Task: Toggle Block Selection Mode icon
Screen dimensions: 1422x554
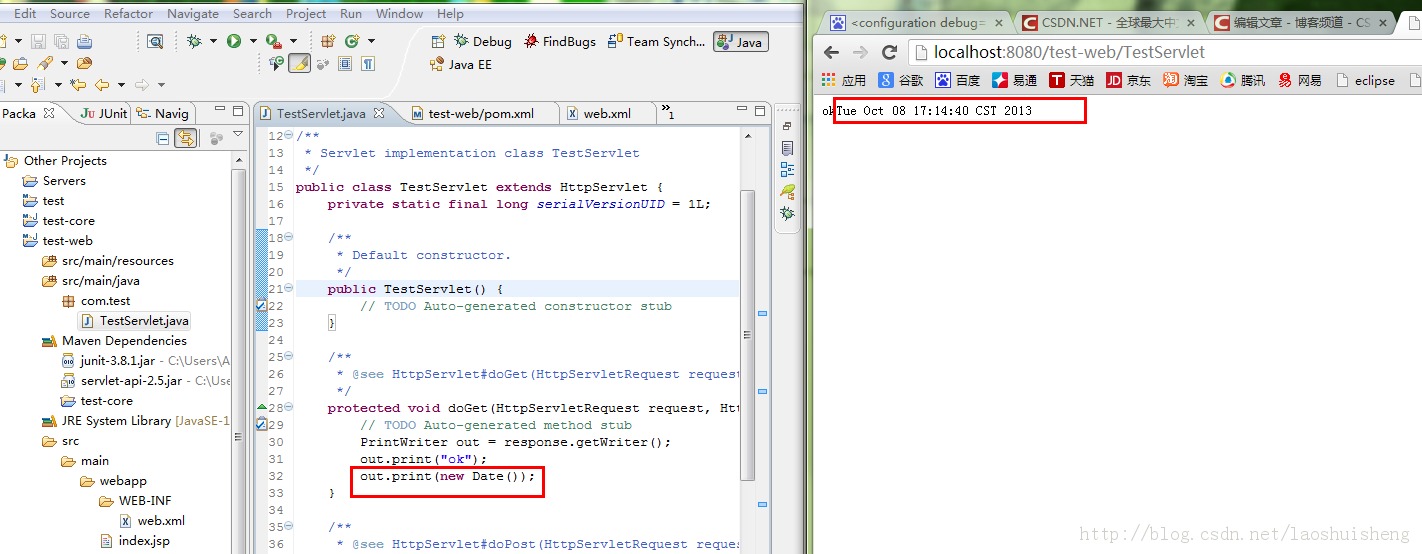Action: (x=345, y=64)
